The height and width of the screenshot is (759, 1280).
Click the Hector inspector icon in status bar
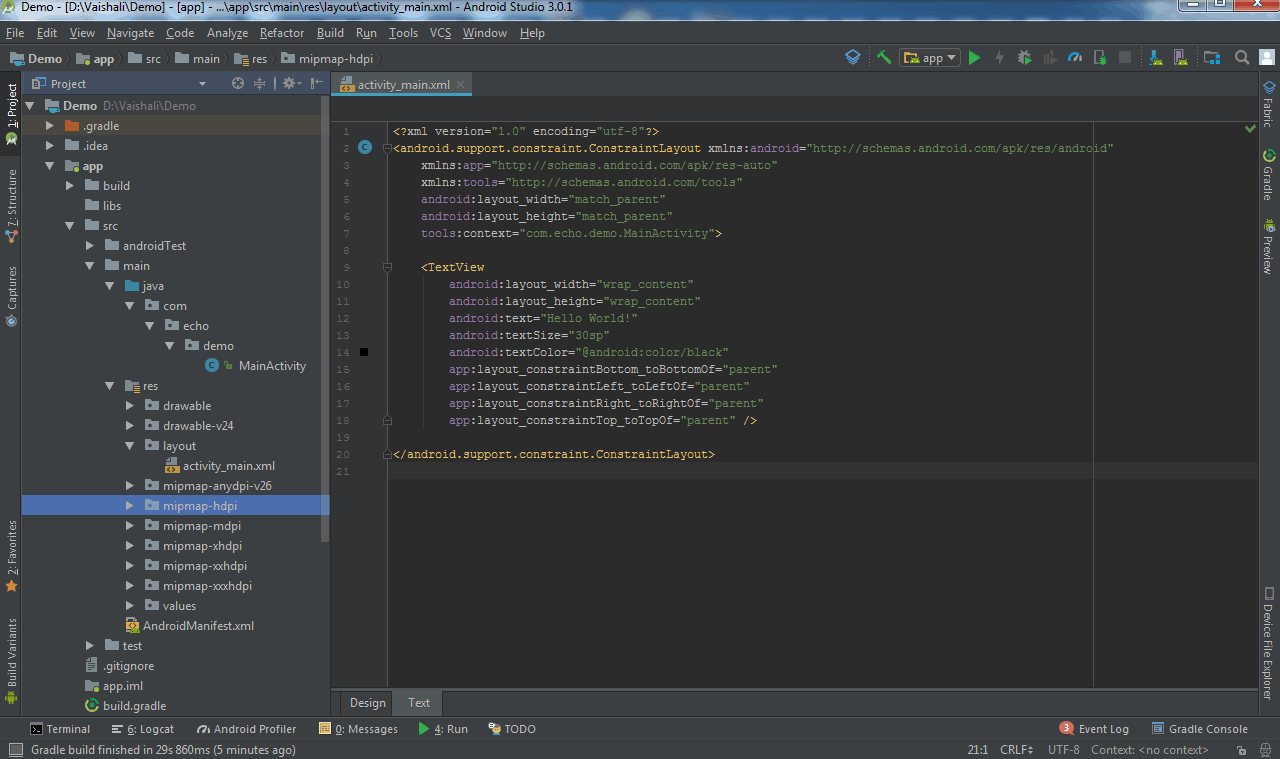point(1264,750)
